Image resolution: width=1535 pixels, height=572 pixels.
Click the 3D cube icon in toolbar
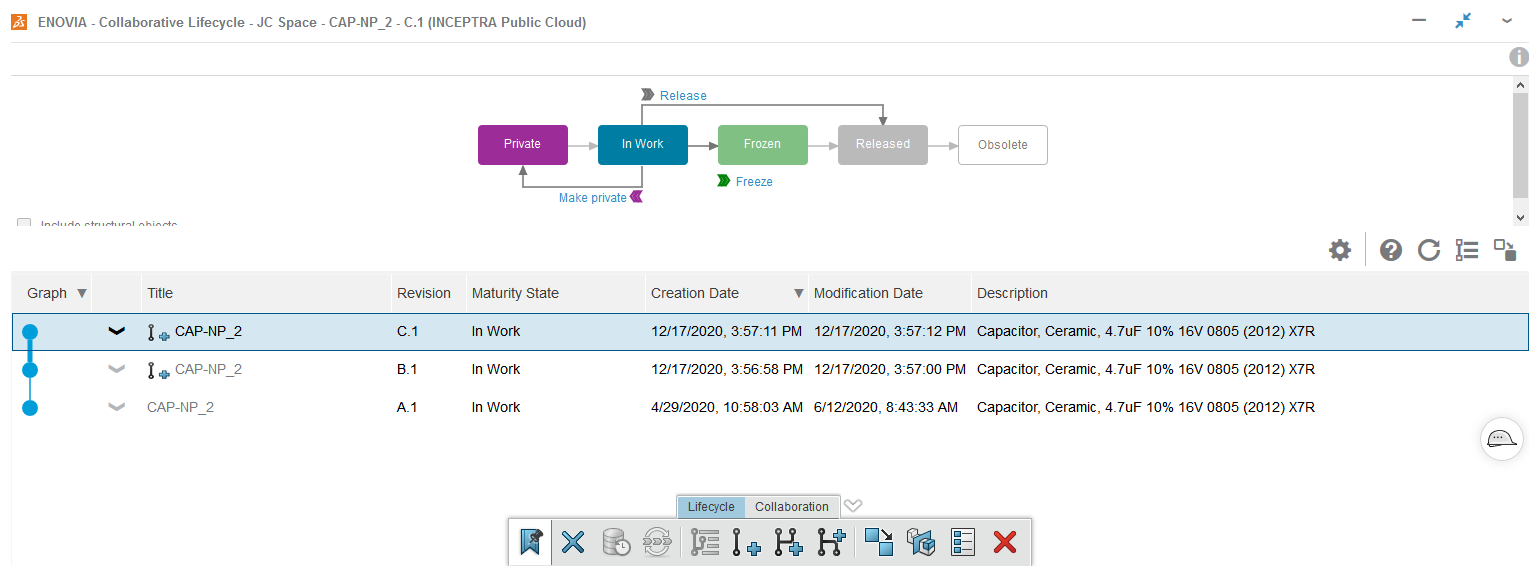pos(920,542)
